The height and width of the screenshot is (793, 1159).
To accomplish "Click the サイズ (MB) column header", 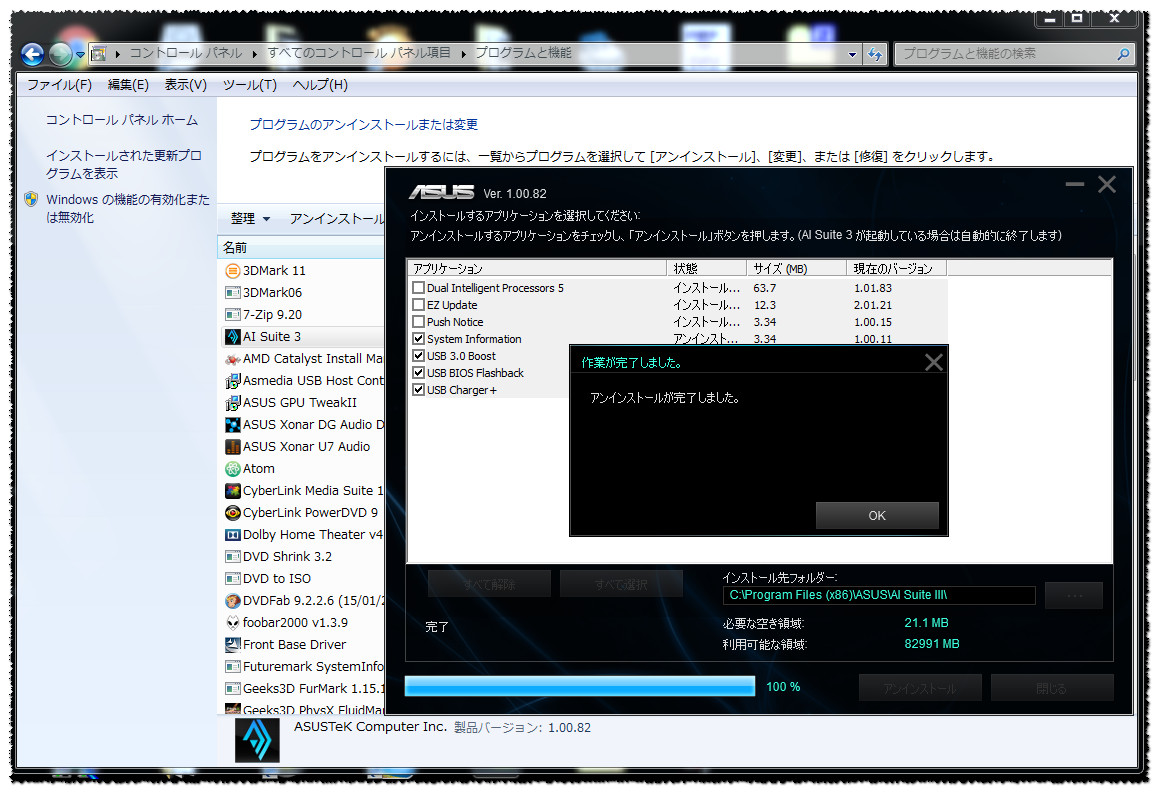I will click(796, 268).
